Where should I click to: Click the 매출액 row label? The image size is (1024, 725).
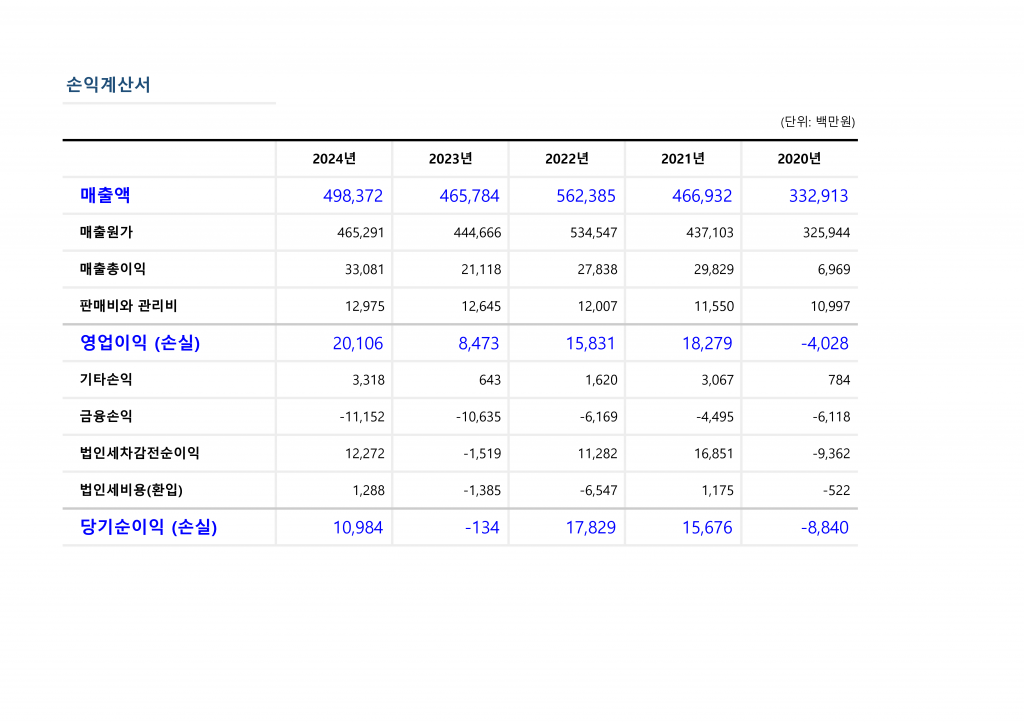[x=105, y=195]
